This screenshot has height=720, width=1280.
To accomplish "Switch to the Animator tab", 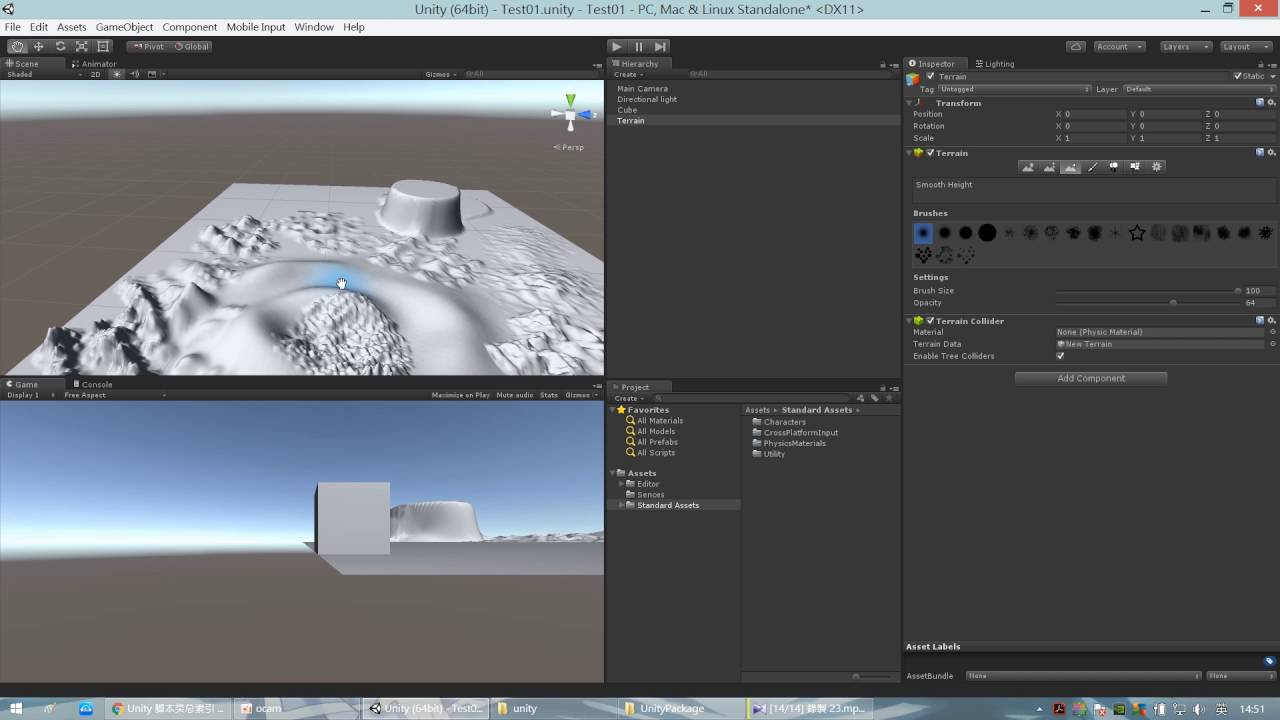I will (94, 63).
